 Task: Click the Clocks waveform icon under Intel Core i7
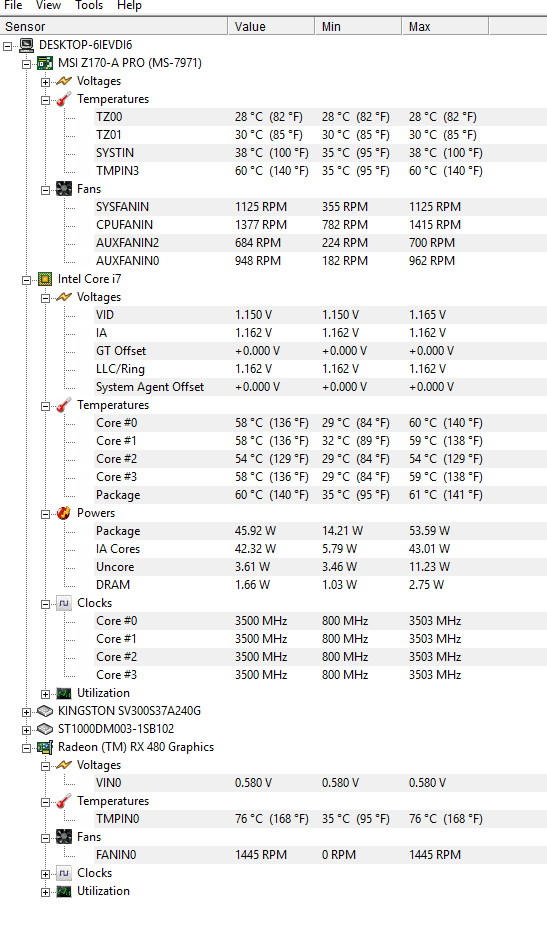click(x=64, y=603)
